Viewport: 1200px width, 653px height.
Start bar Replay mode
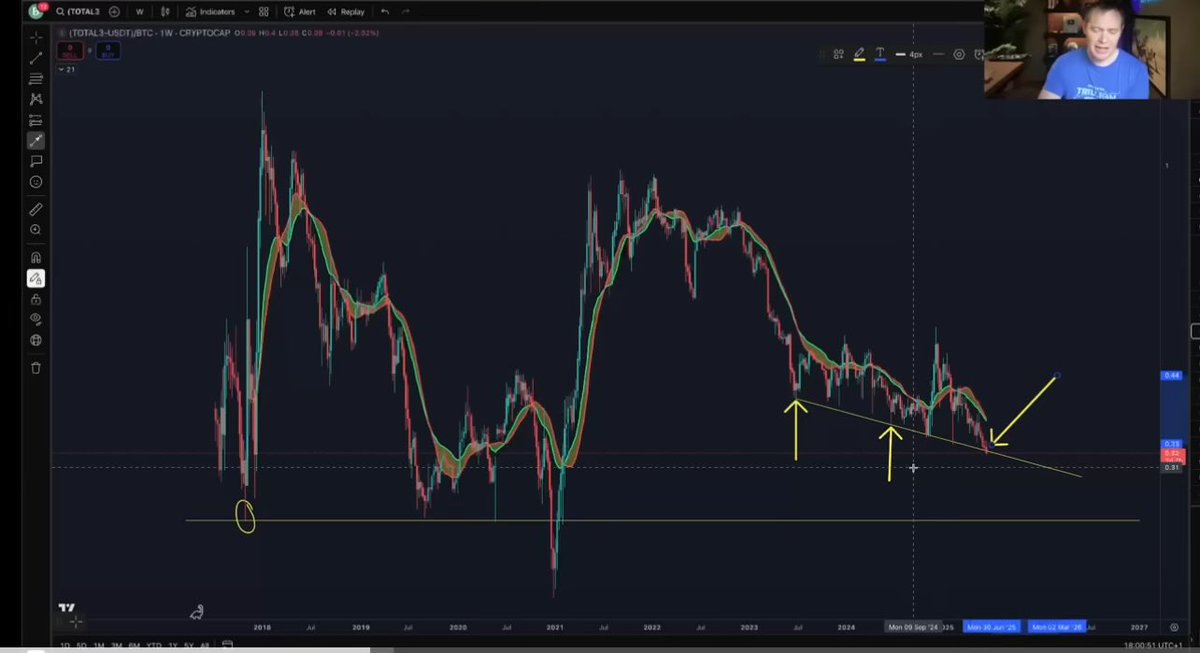pyautogui.click(x=346, y=12)
